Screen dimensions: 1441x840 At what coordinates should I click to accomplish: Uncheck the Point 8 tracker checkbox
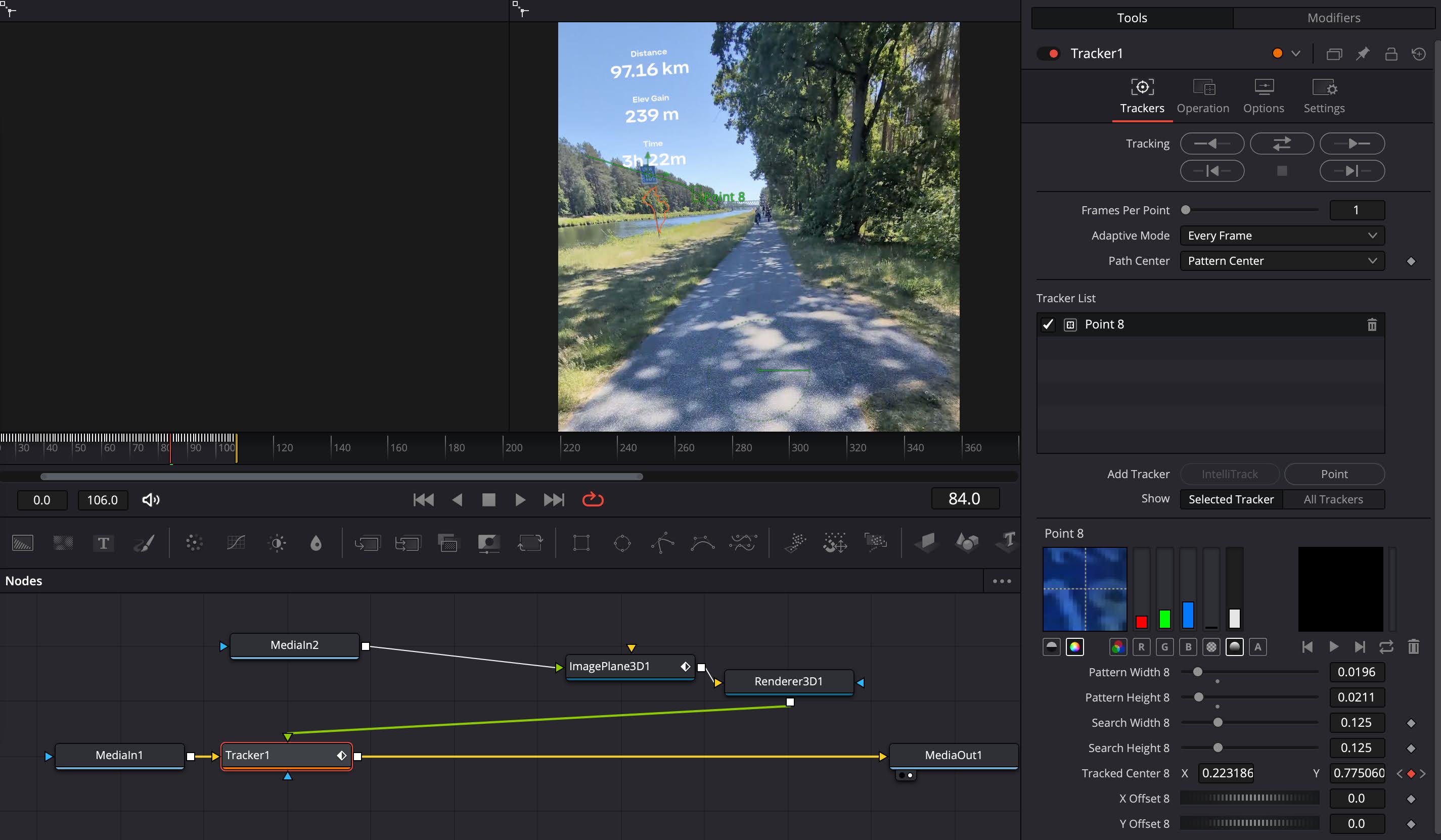[1048, 324]
